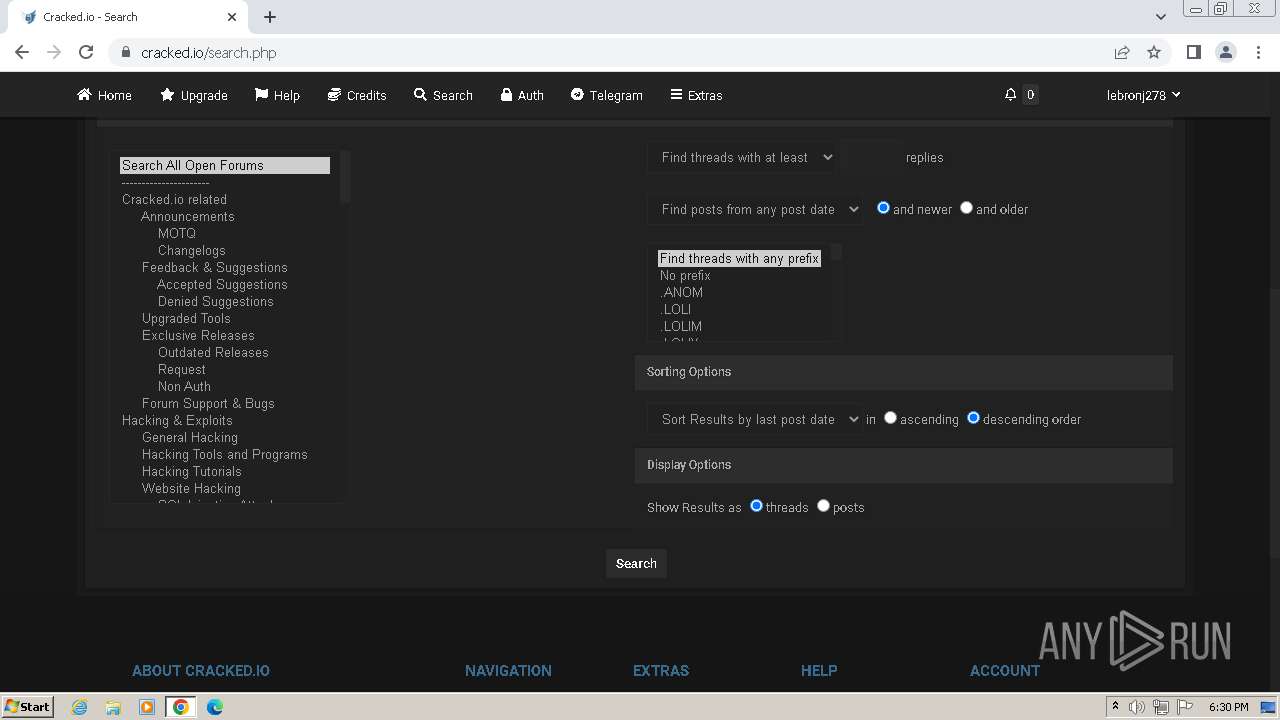The image size is (1280, 720).
Task: Open the Help nav item
Action: [x=277, y=95]
